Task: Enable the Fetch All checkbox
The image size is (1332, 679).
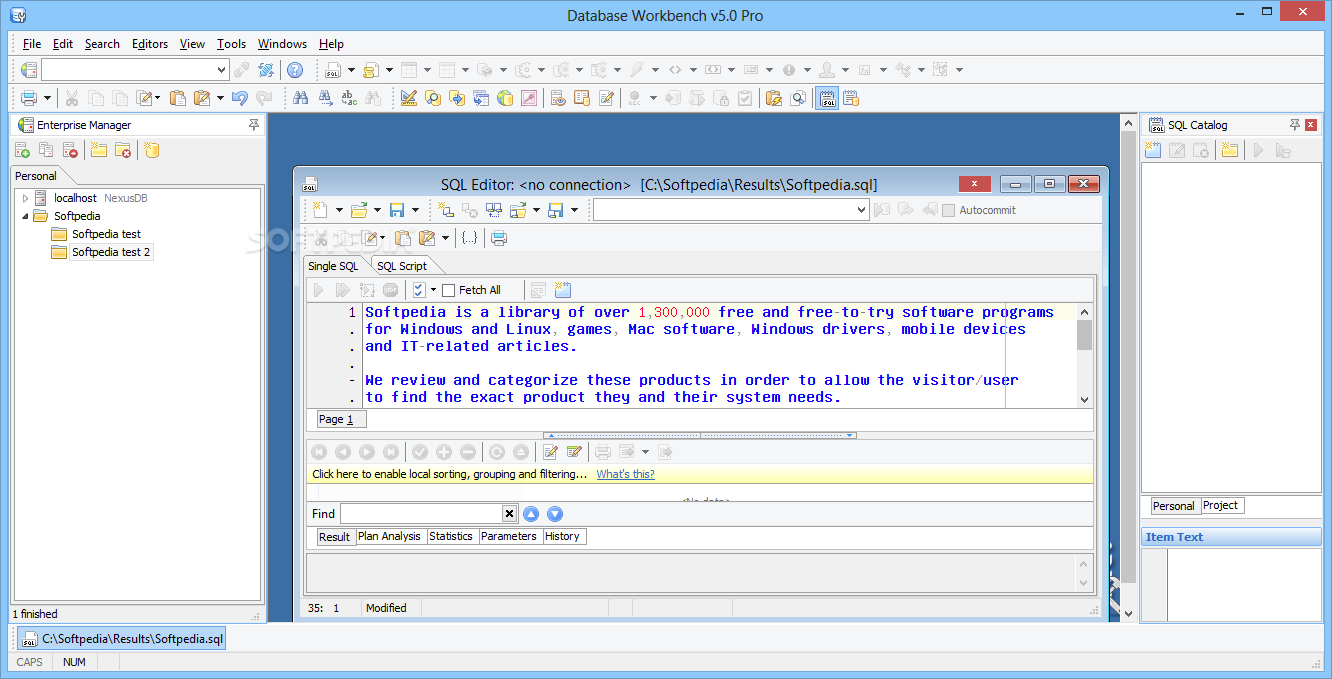Action: coord(449,290)
